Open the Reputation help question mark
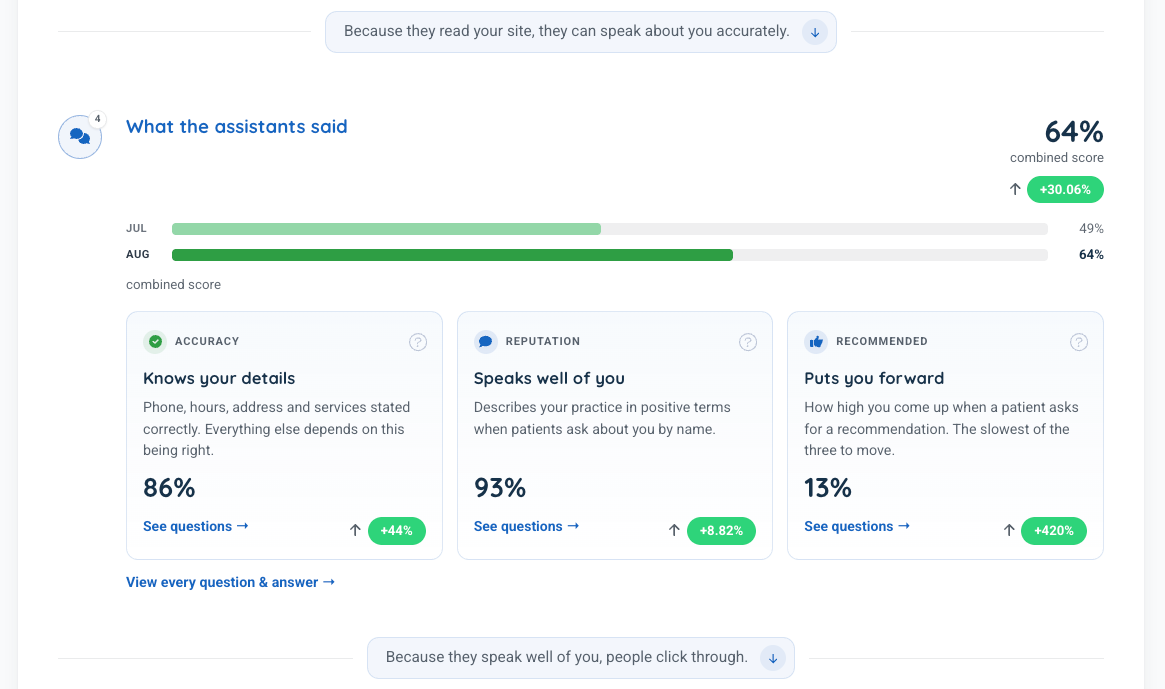 [x=748, y=342]
